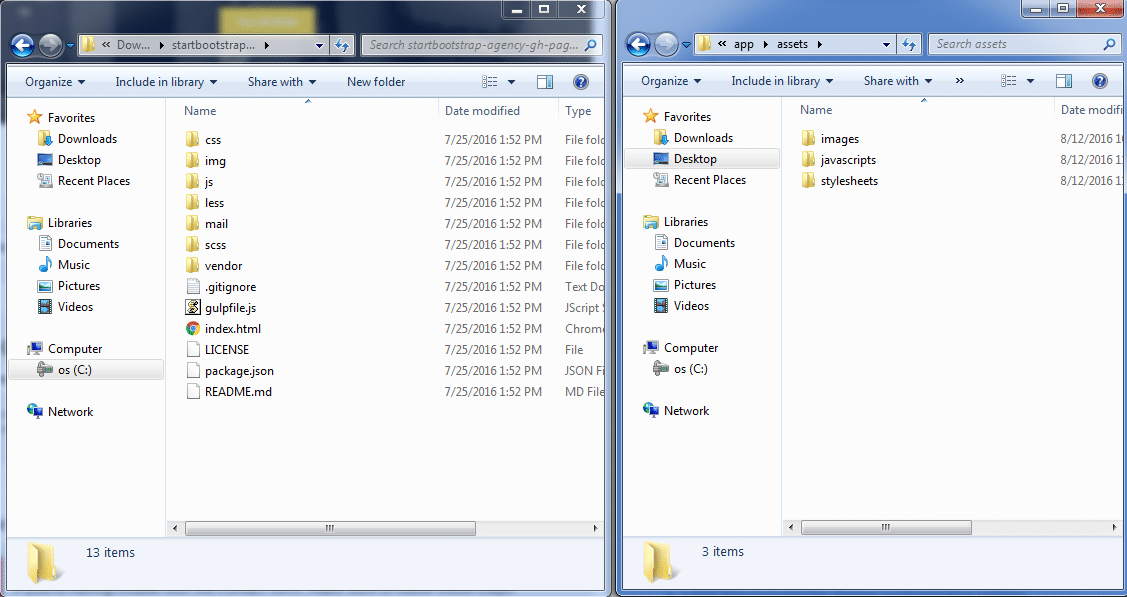Open the index.html Chrome file icon

point(193,329)
